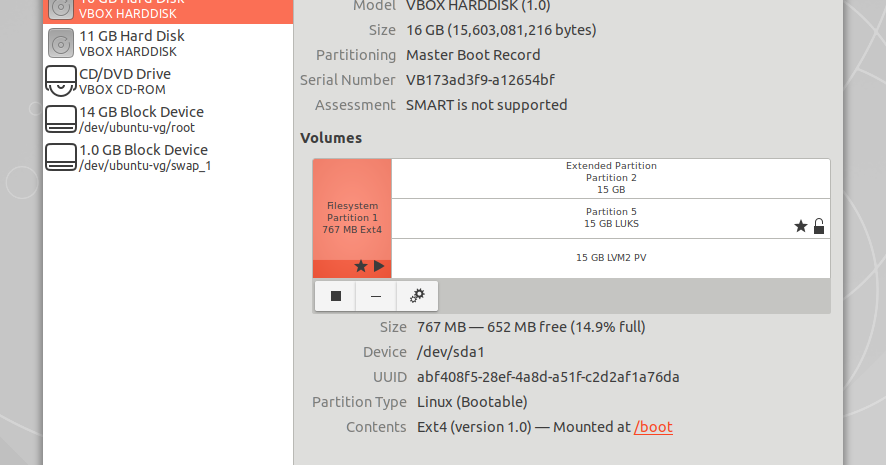Select /dev/ubuntu-vg/swap_1 block device

tap(168, 157)
